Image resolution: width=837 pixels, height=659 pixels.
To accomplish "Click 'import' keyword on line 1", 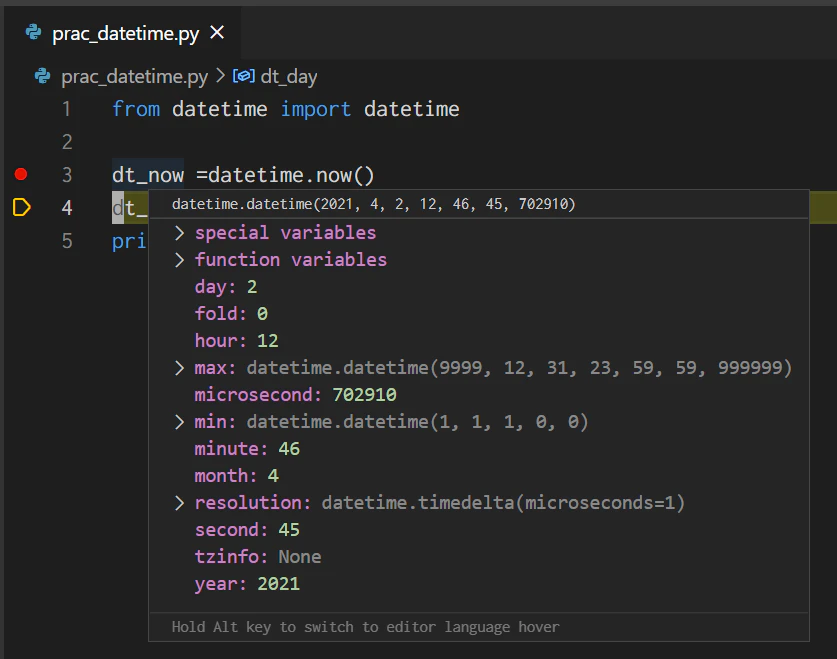I will pos(315,109).
